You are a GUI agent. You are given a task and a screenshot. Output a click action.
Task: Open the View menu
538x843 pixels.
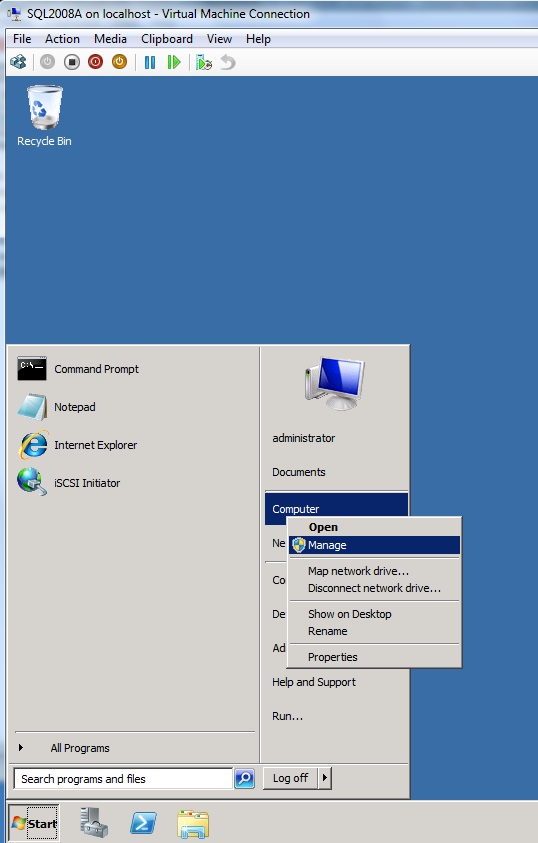[219, 39]
